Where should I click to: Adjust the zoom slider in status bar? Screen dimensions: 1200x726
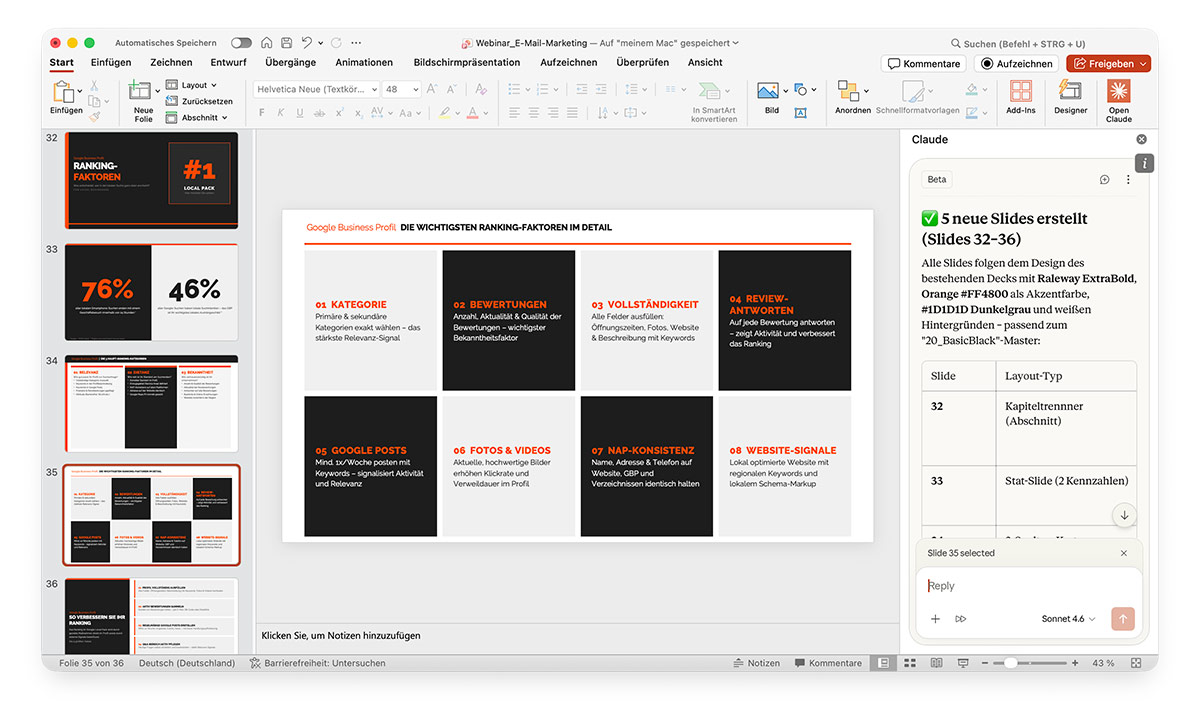1012,663
